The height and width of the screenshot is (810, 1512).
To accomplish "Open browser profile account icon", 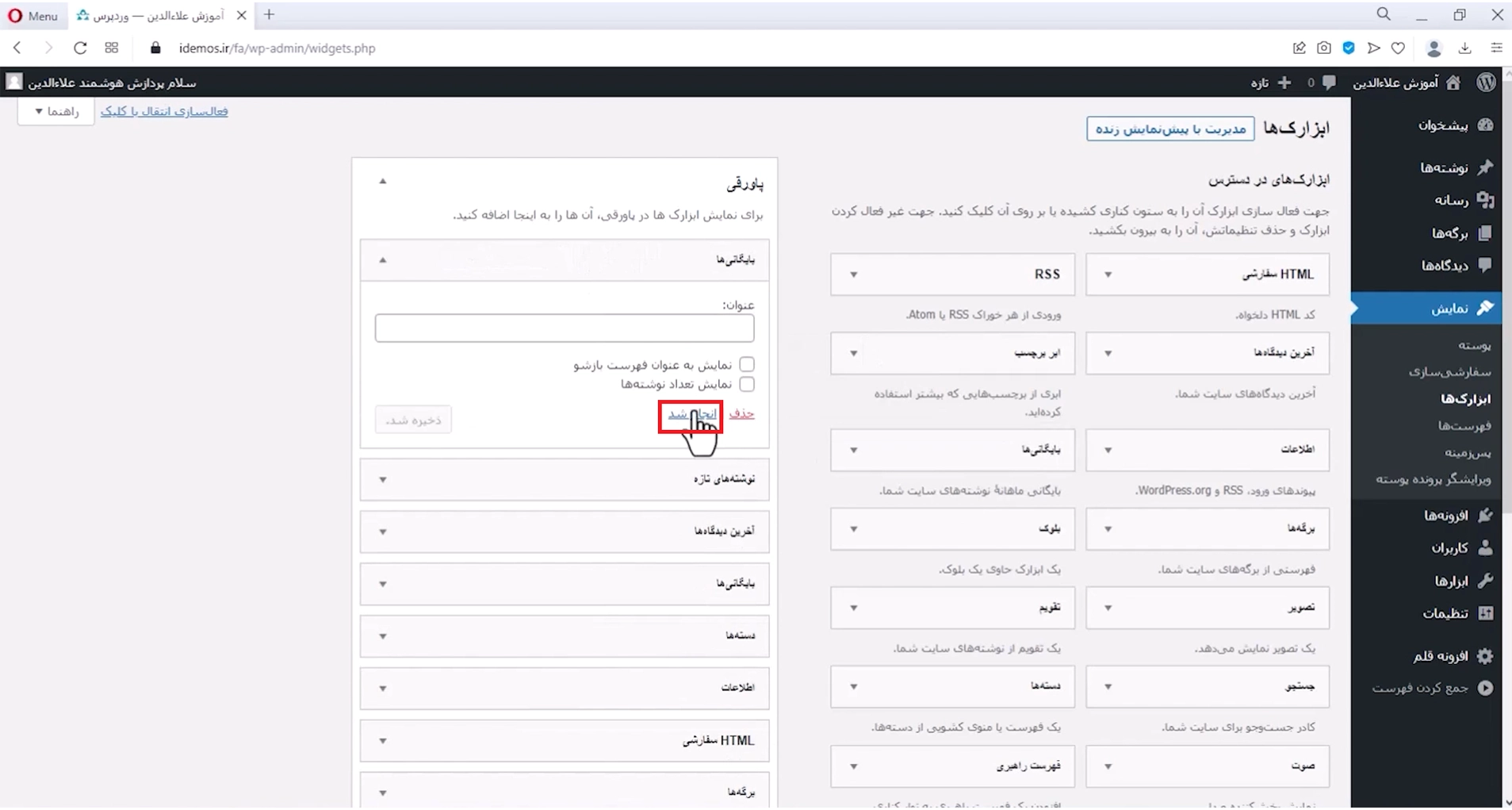I will point(1434,48).
